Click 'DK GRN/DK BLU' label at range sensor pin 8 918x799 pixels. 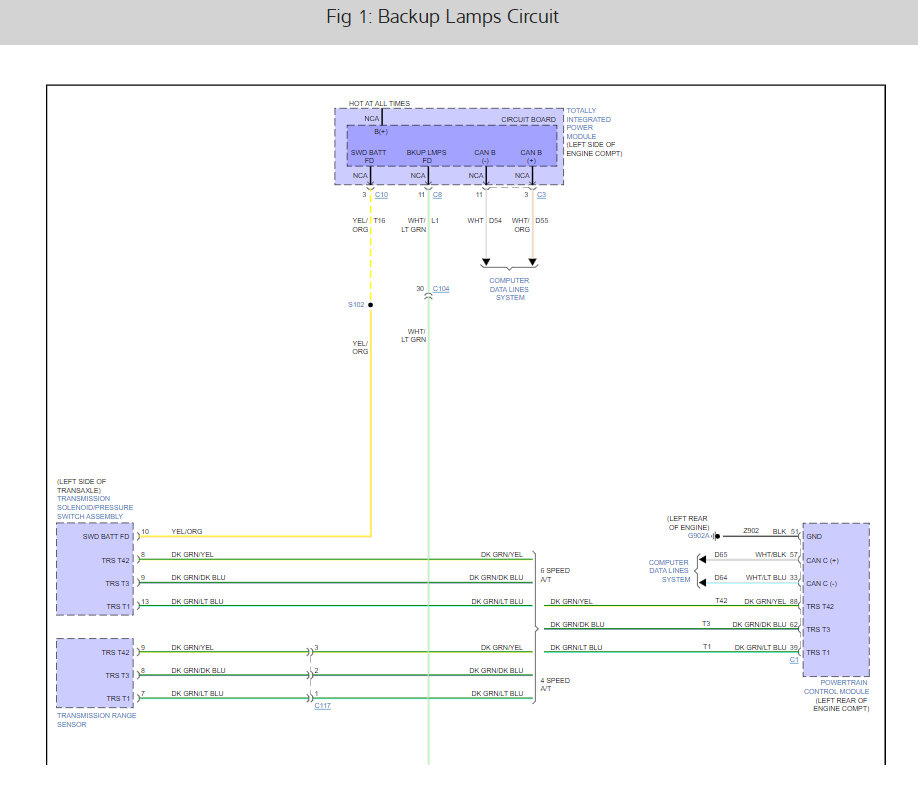(198, 670)
